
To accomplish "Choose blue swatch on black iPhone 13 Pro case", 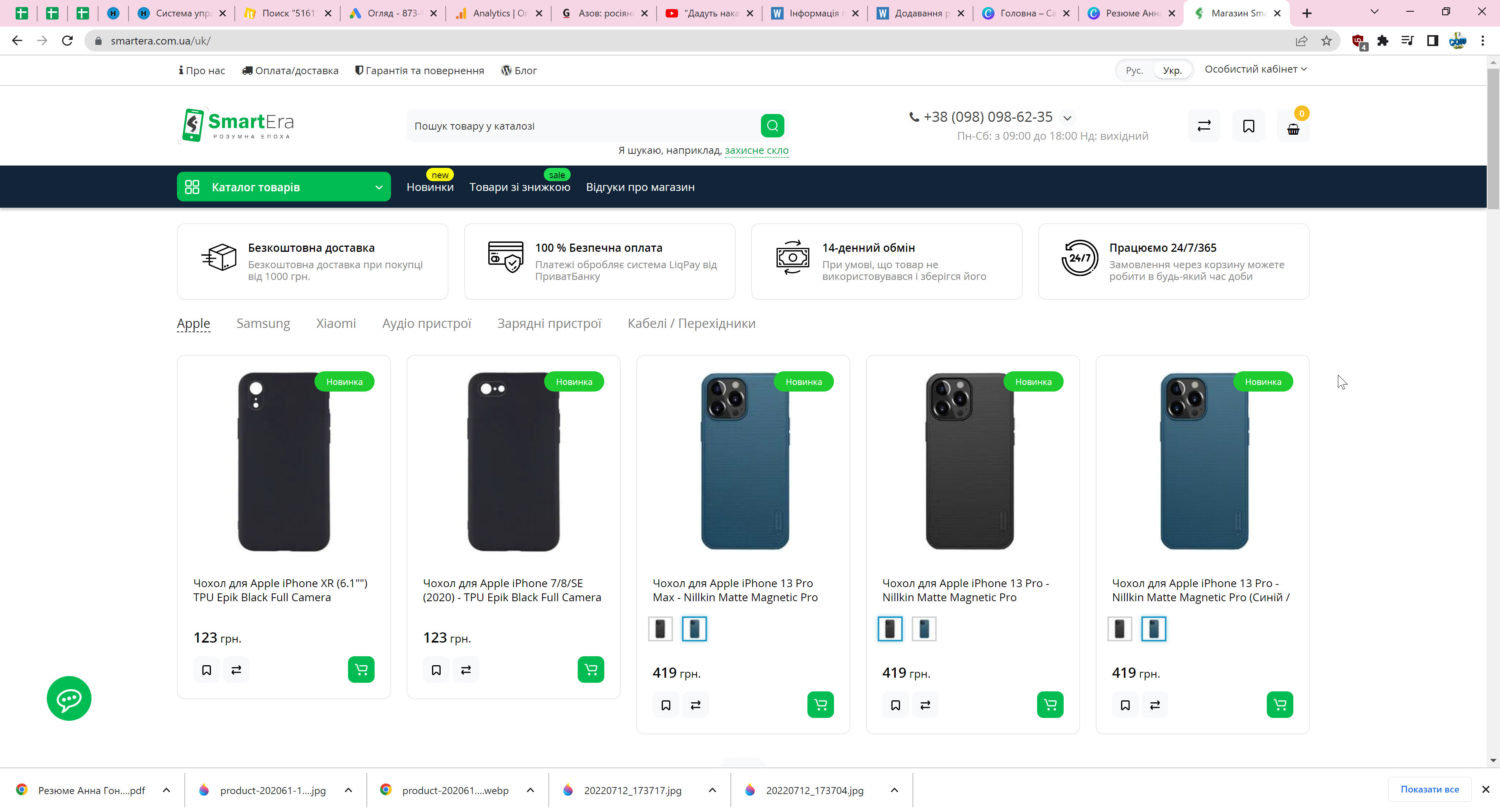I will click(x=923, y=629).
